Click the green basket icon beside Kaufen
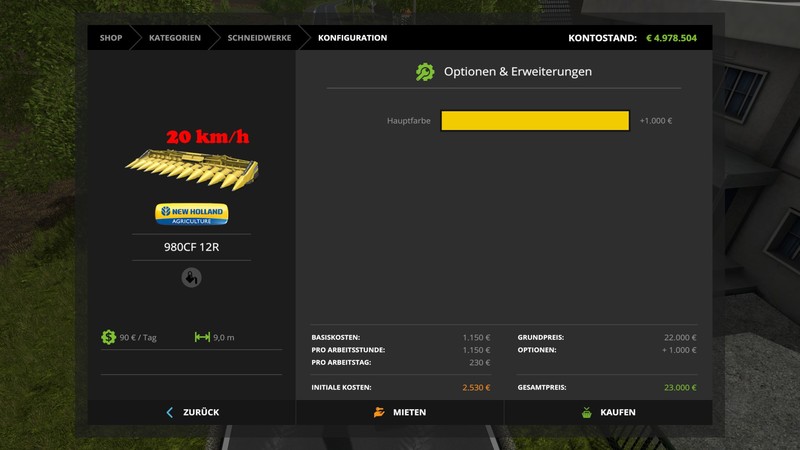 (587, 412)
